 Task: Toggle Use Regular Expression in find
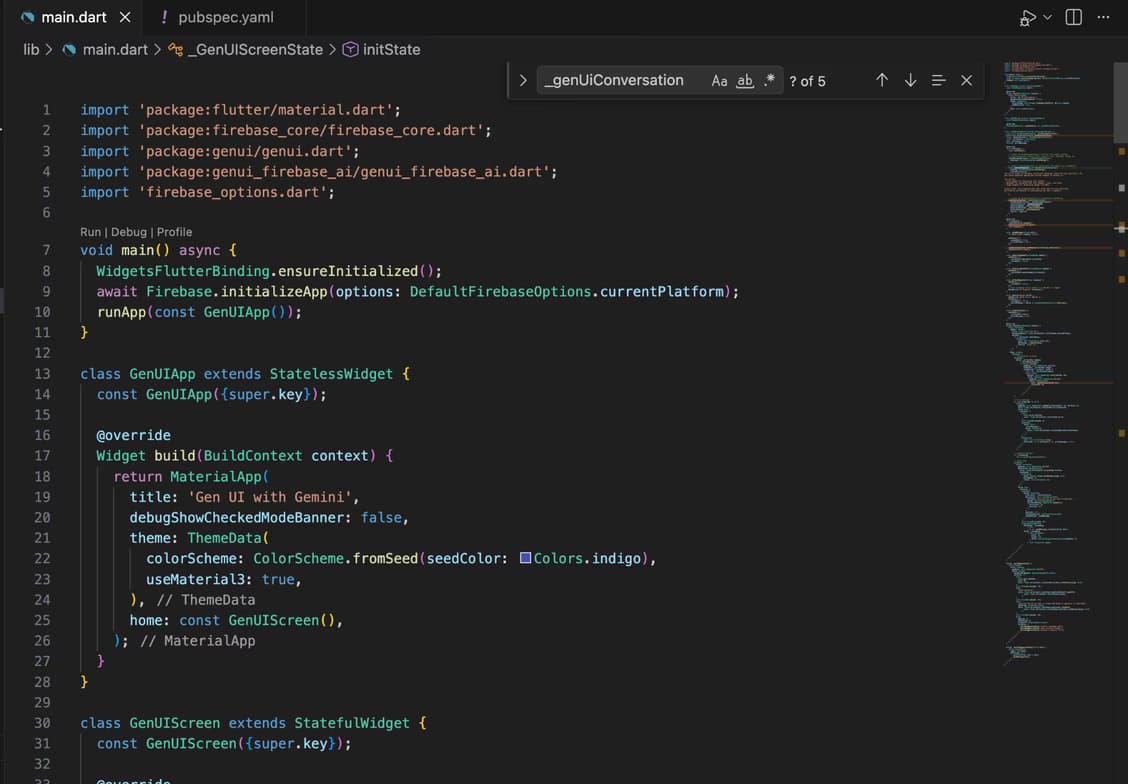coord(769,80)
